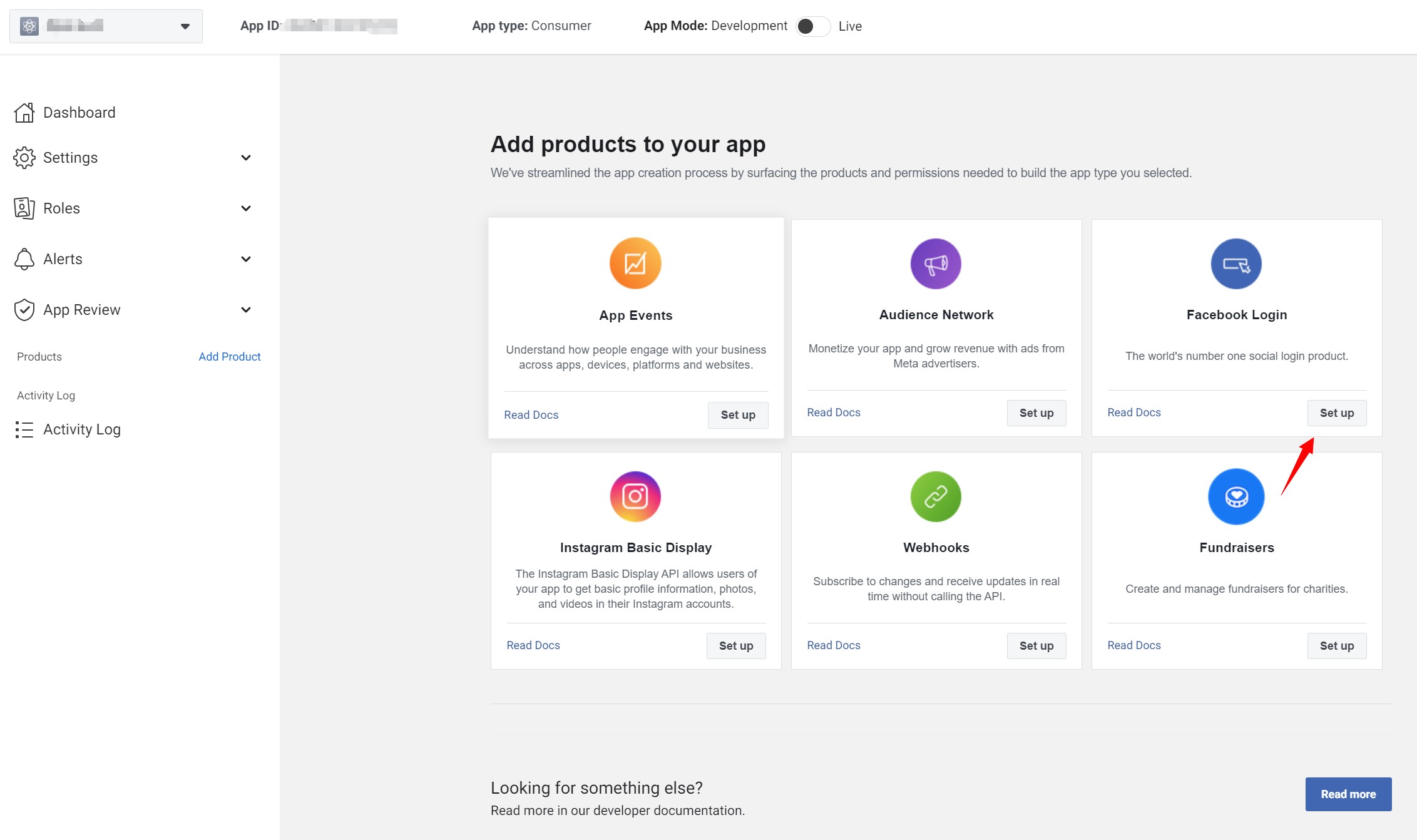Click the Fundraisers blue icon

click(x=1236, y=496)
